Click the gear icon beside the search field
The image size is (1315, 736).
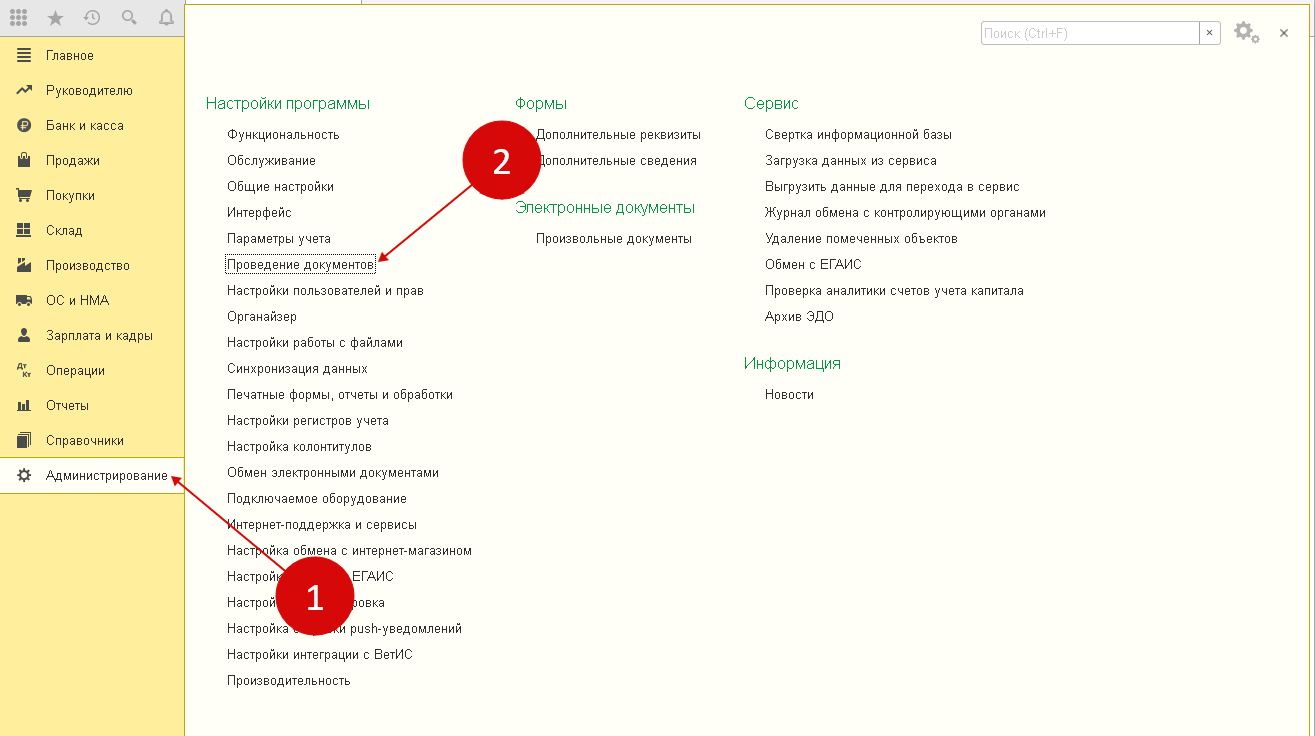pos(1246,32)
